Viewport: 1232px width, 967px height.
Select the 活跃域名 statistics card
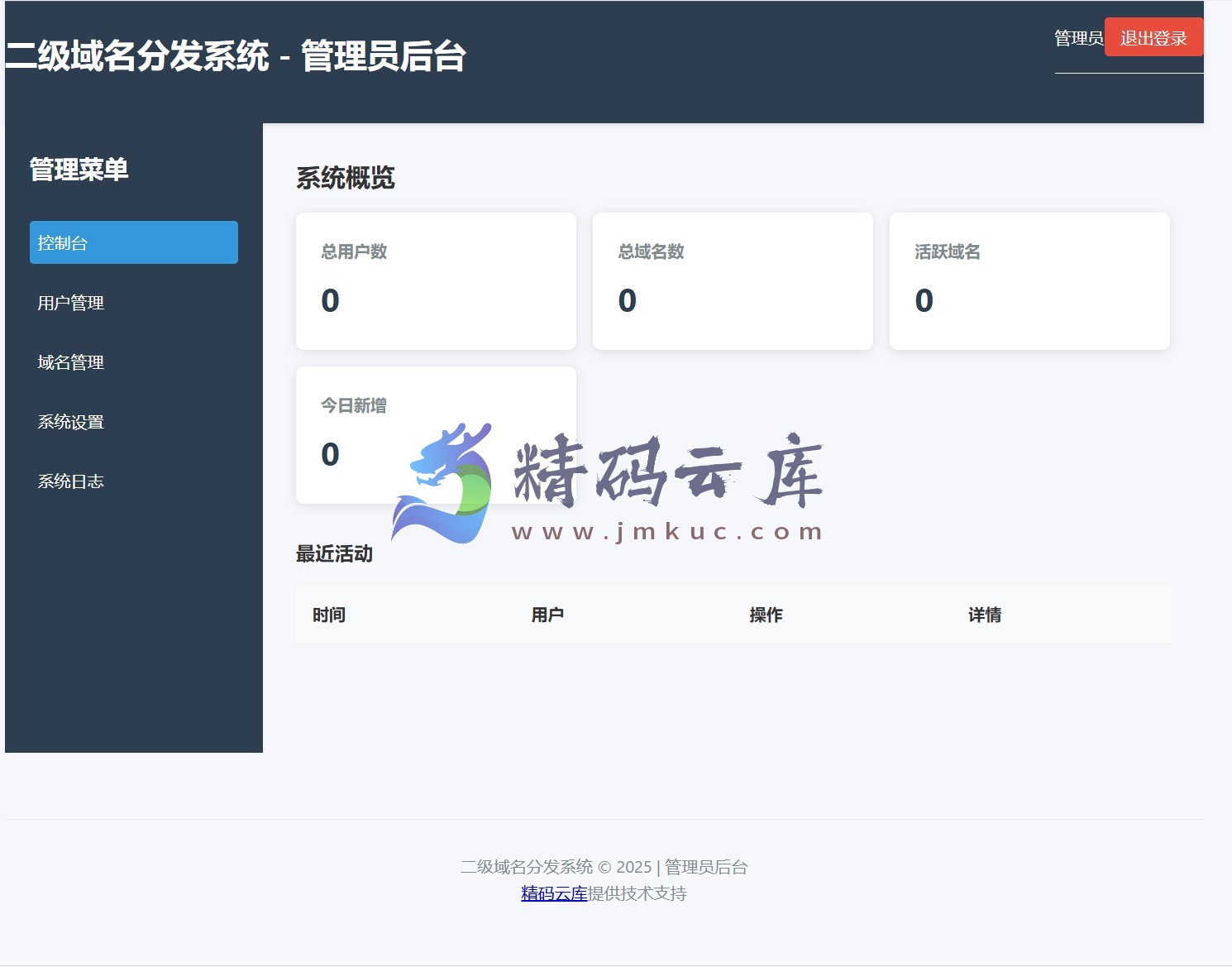[x=1029, y=281]
